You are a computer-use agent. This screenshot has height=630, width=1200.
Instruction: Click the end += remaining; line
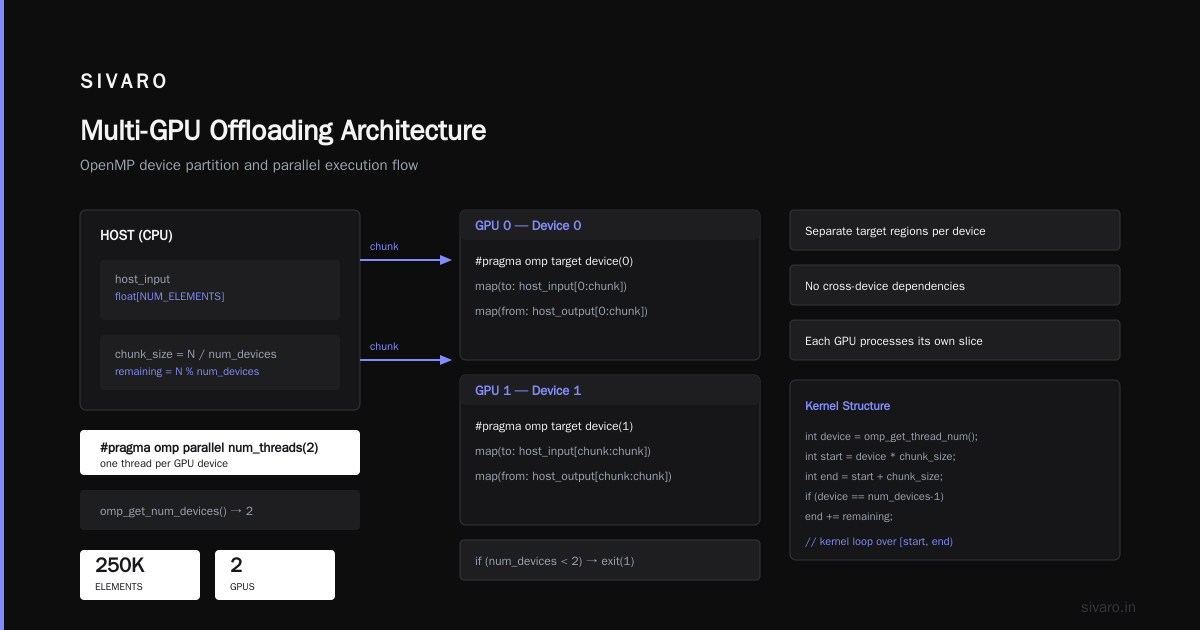click(848, 516)
